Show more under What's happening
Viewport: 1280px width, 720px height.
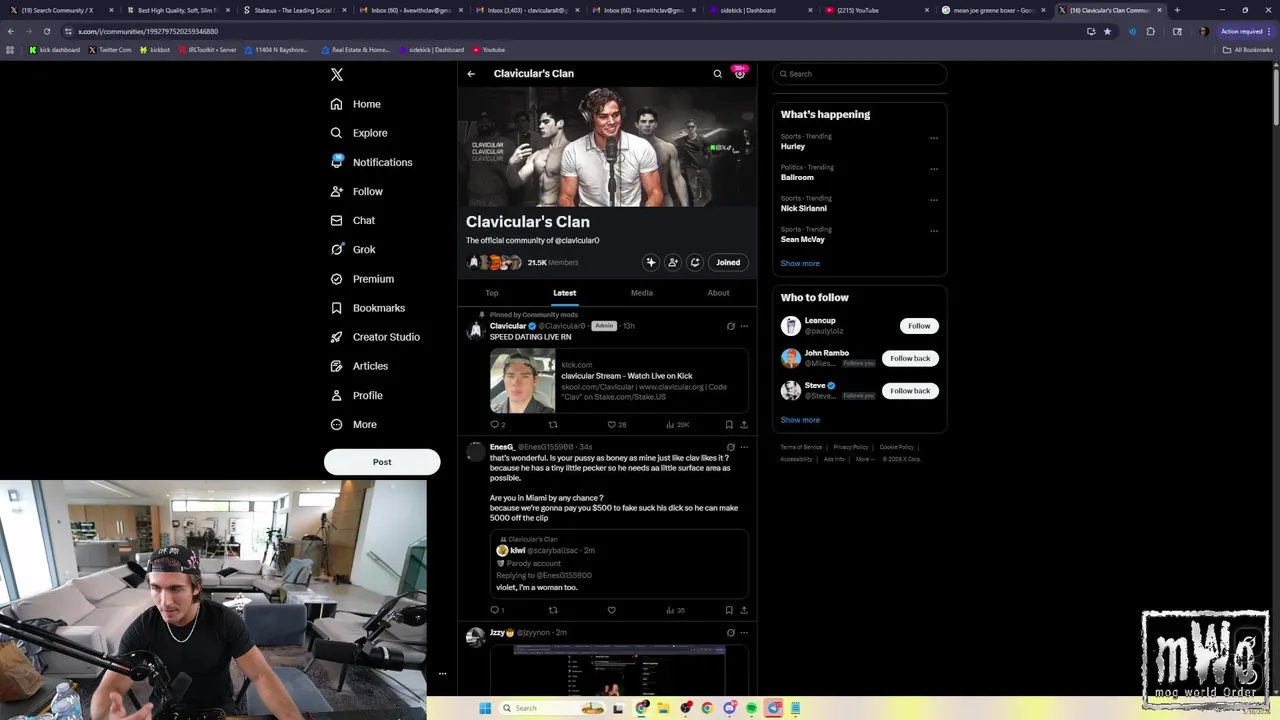[800, 263]
